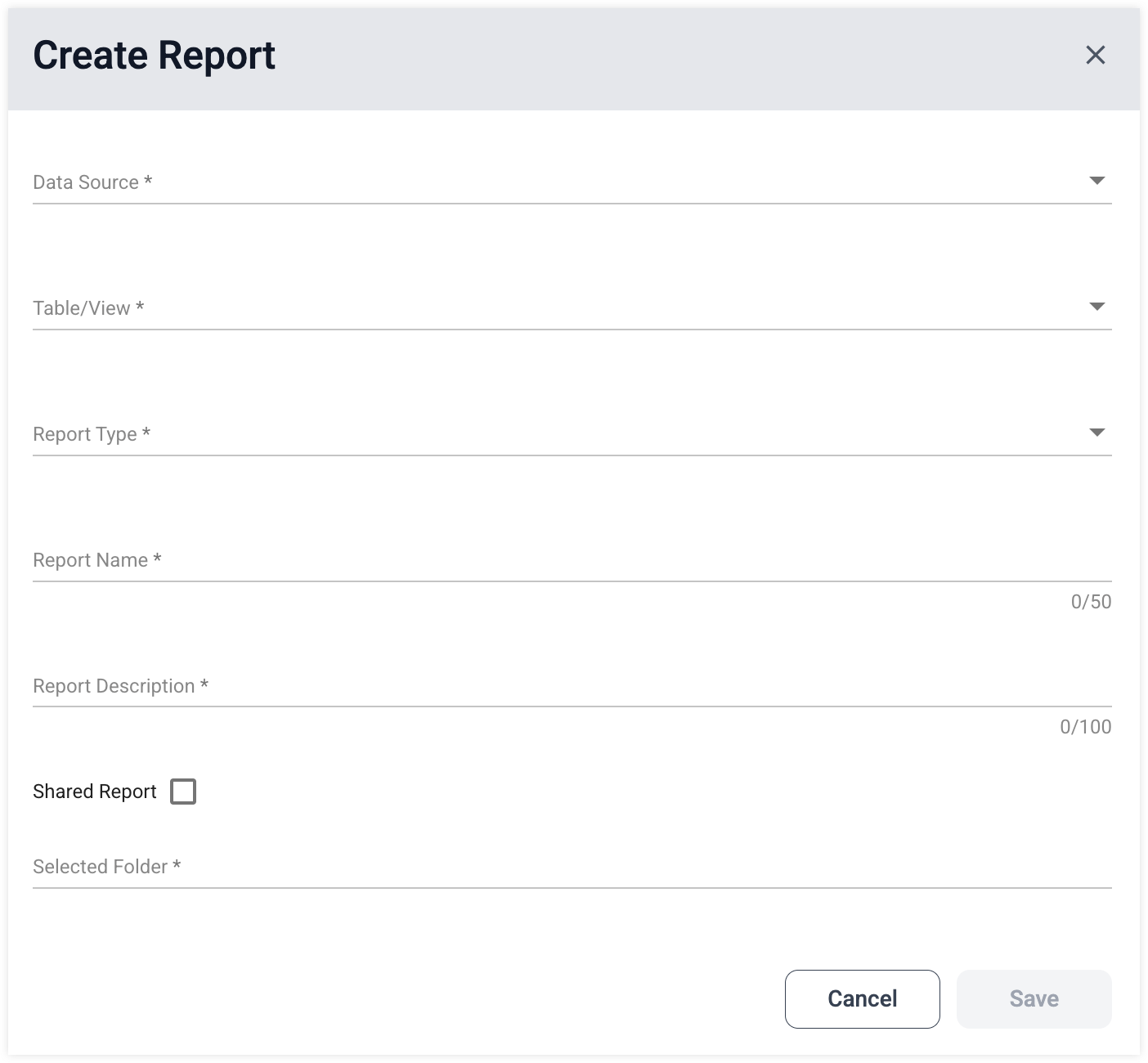The width and height of the screenshot is (1148, 1063).
Task: Close the Create Report dialog
Action: coord(1095,55)
